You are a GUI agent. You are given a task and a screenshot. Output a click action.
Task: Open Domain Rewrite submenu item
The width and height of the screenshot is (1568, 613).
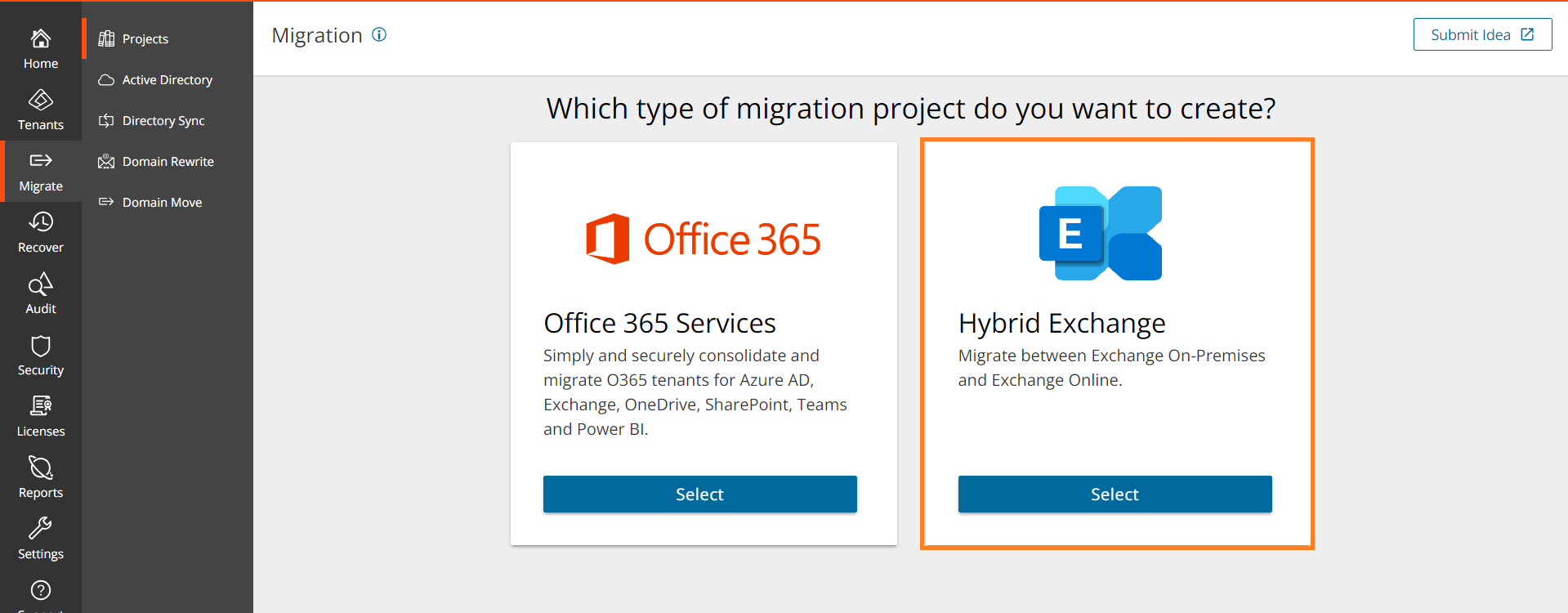coord(168,161)
